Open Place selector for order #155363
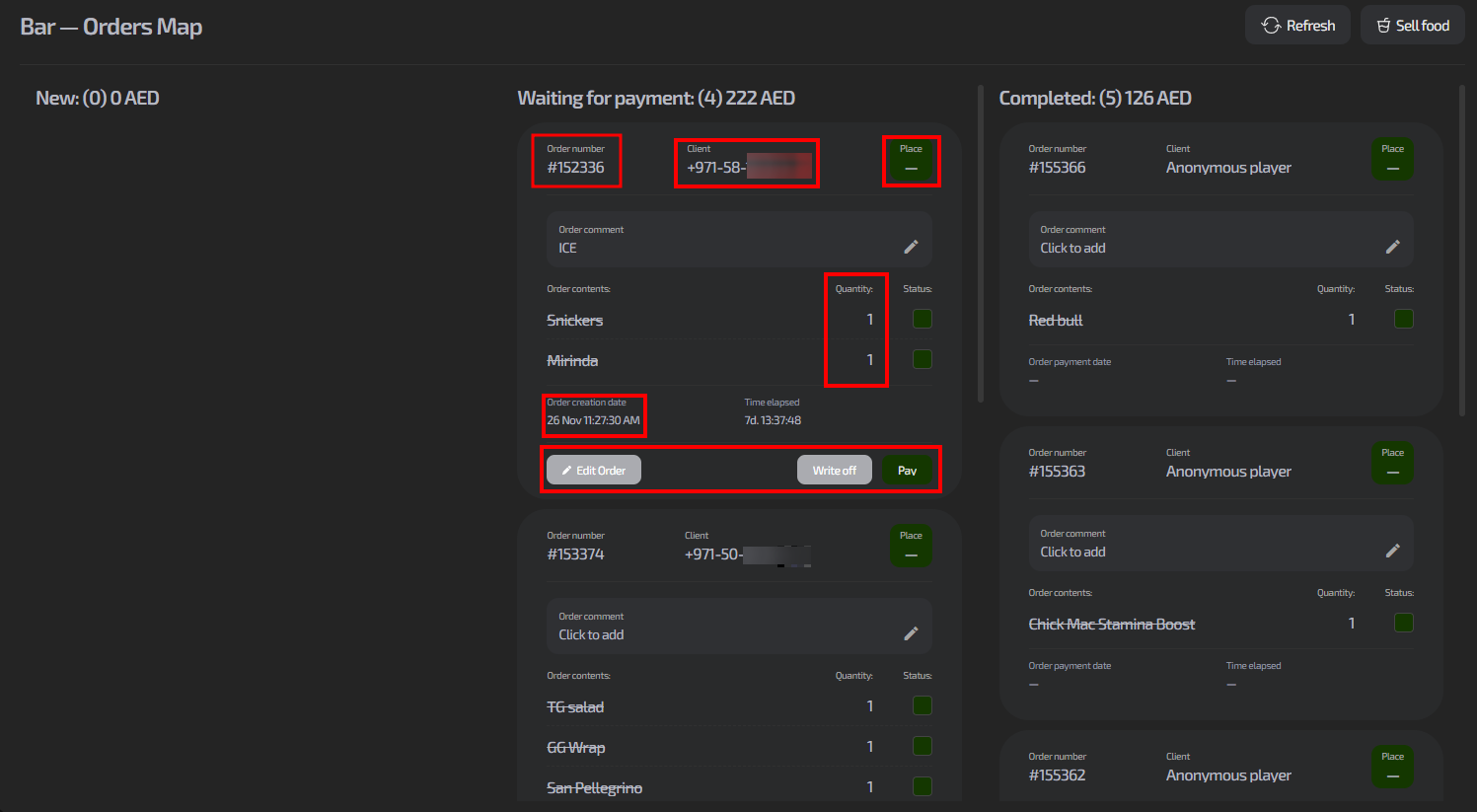1477x812 pixels. pyautogui.click(x=1392, y=464)
